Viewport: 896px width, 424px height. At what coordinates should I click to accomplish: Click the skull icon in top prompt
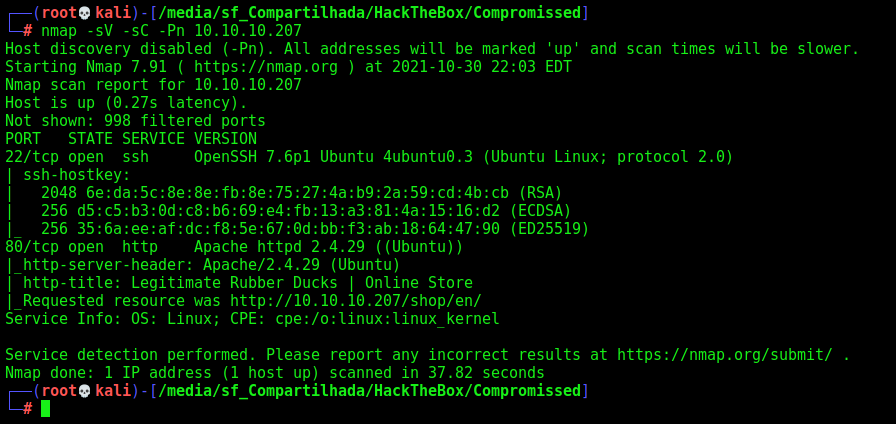[x=84, y=13]
